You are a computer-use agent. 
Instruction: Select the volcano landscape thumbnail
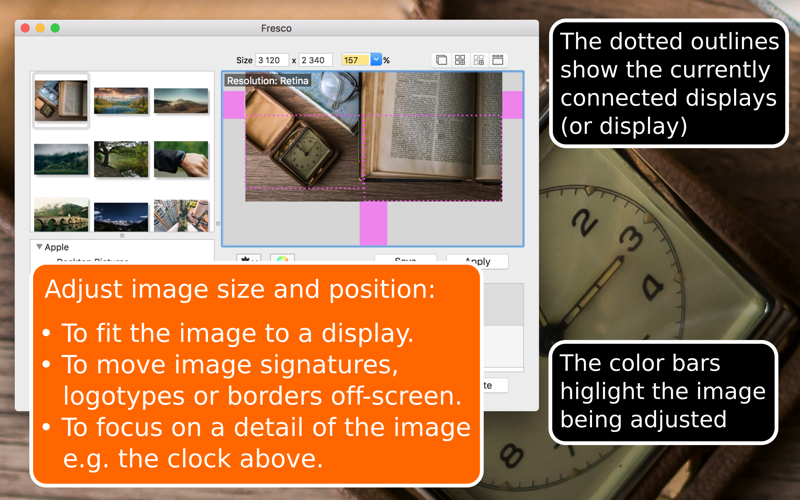point(181,101)
